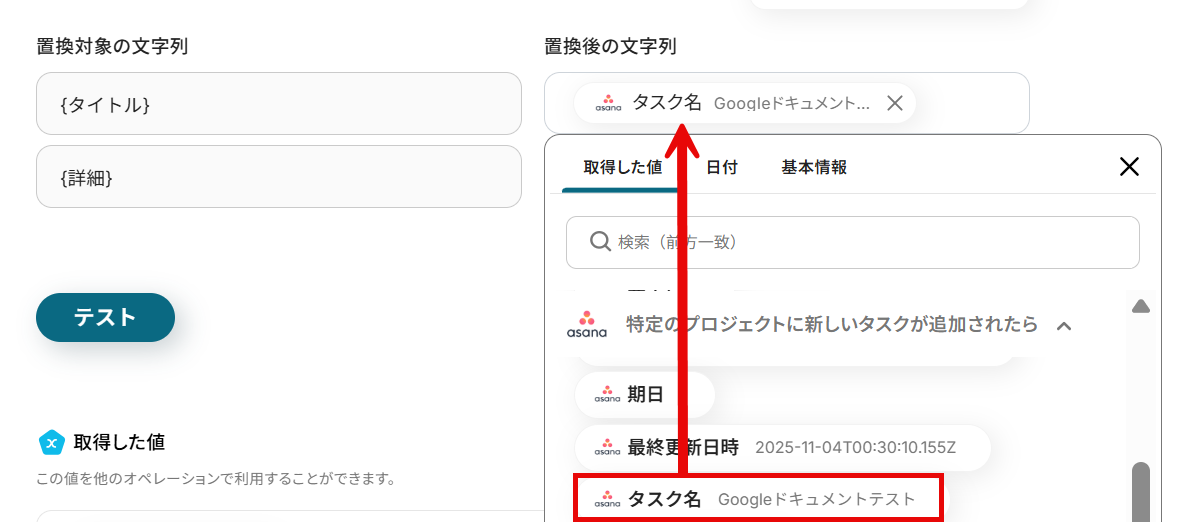The width and height of the screenshot is (1185, 522).
Task: Remove the タスク名 chip with its X
Action: click(x=895, y=103)
